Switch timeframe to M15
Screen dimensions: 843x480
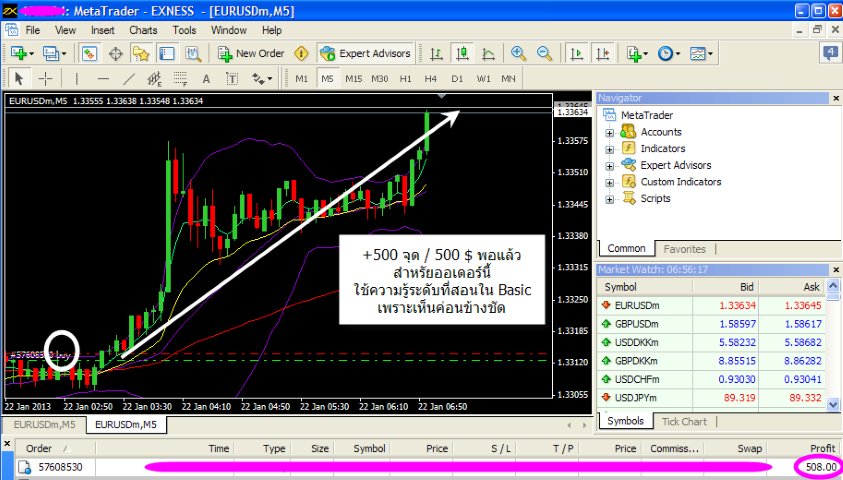pos(353,78)
